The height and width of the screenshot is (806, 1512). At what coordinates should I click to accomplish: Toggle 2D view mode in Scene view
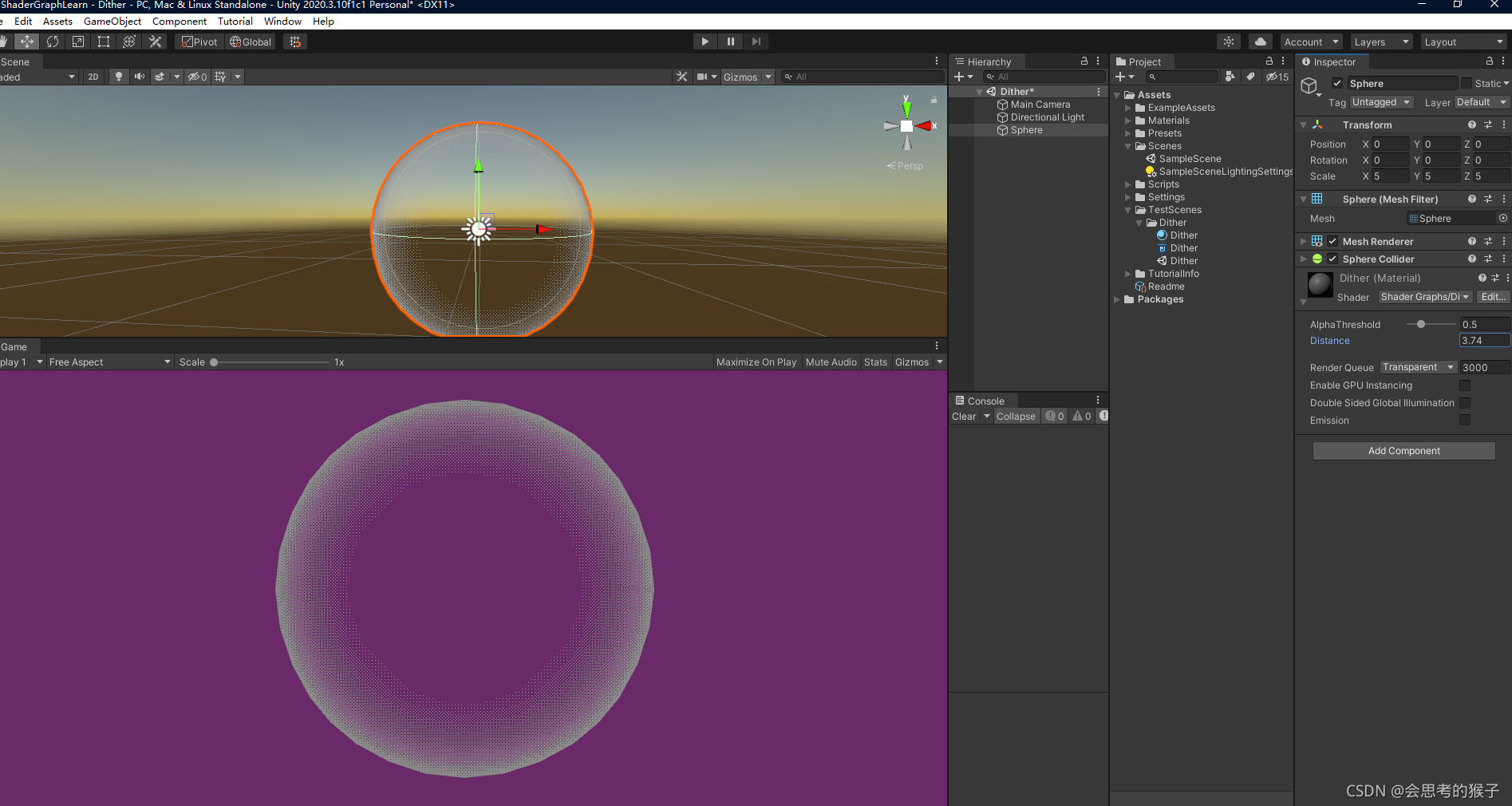click(x=93, y=77)
